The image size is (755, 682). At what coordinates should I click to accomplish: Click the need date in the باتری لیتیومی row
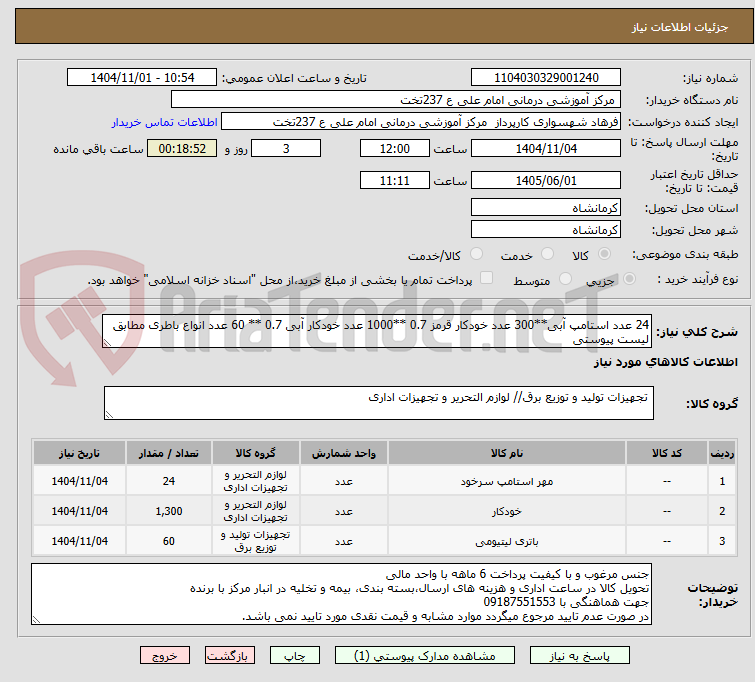[x=79, y=541]
